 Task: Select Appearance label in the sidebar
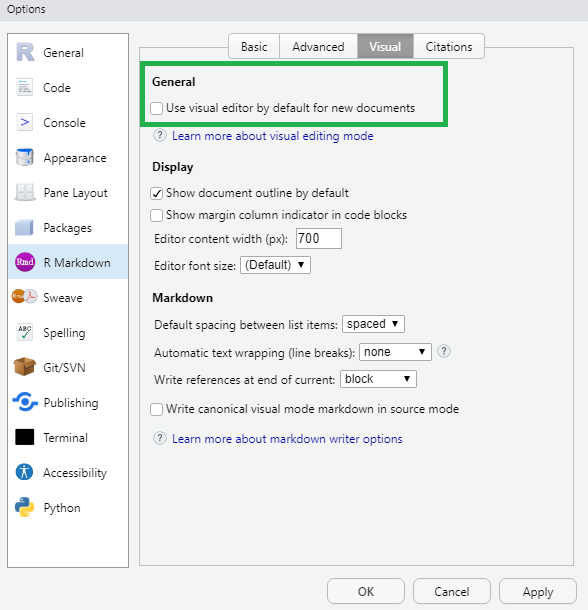75,158
